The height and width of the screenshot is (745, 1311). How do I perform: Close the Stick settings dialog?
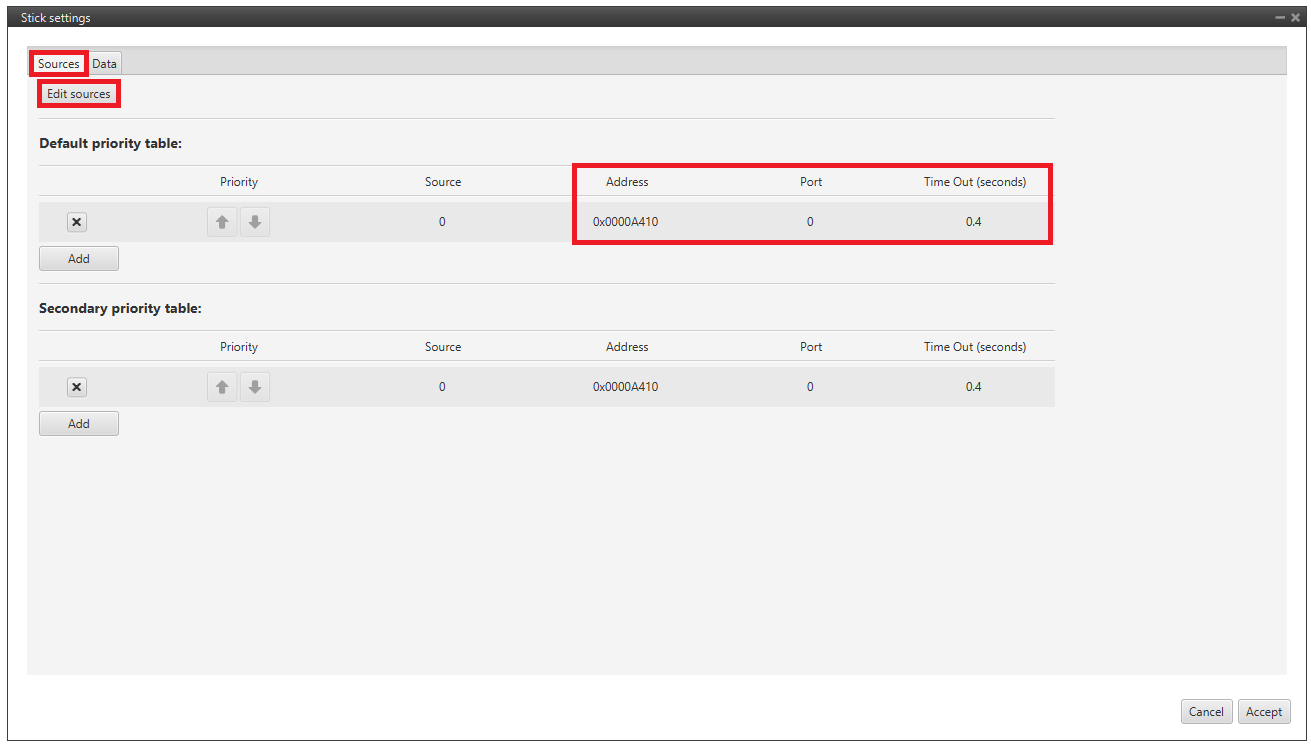point(1295,18)
